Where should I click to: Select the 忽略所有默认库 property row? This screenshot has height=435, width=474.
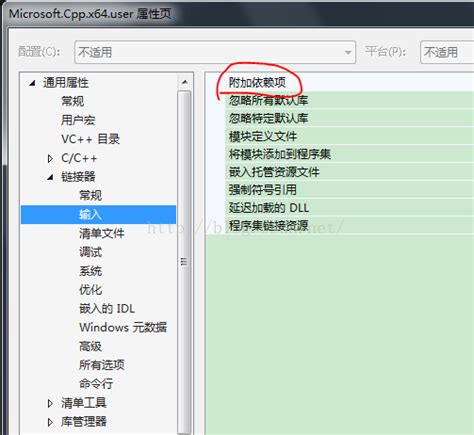[340, 100]
